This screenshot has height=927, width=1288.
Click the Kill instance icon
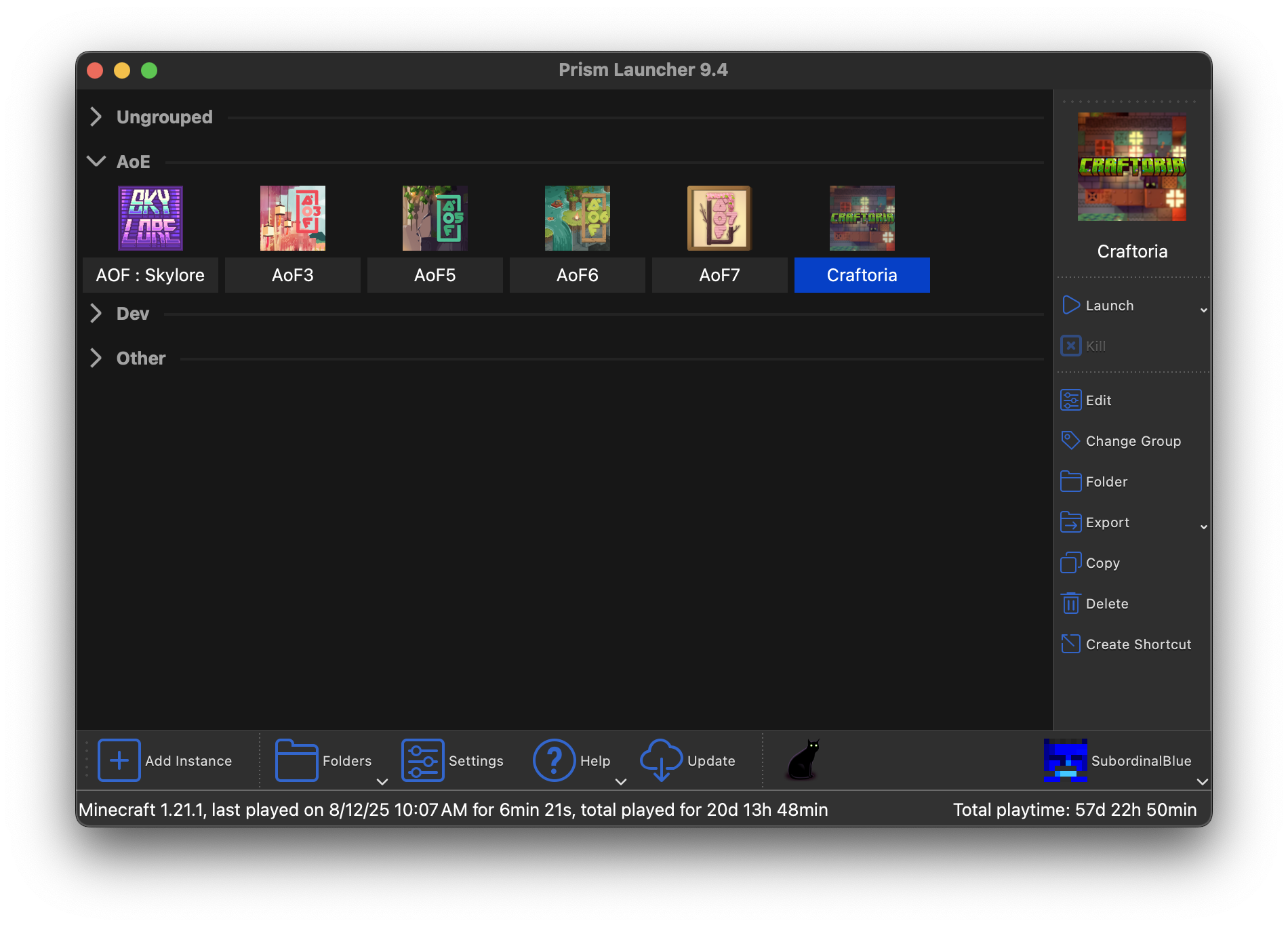tap(1071, 346)
